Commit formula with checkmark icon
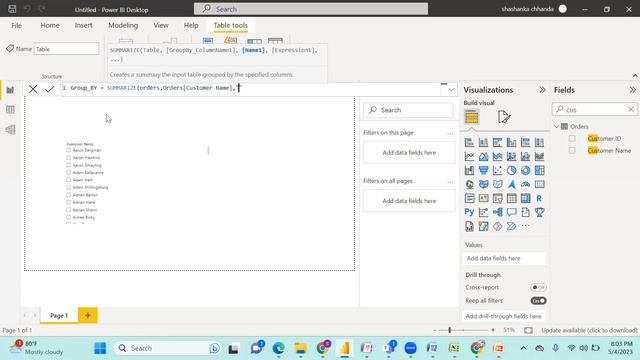The width and height of the screenshot is (640, 360). (x=49, y=89)
